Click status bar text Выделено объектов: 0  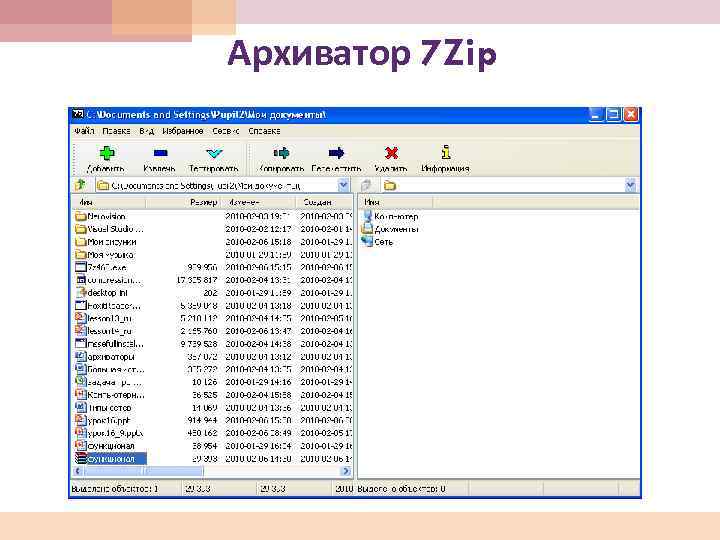pos(401,489)
